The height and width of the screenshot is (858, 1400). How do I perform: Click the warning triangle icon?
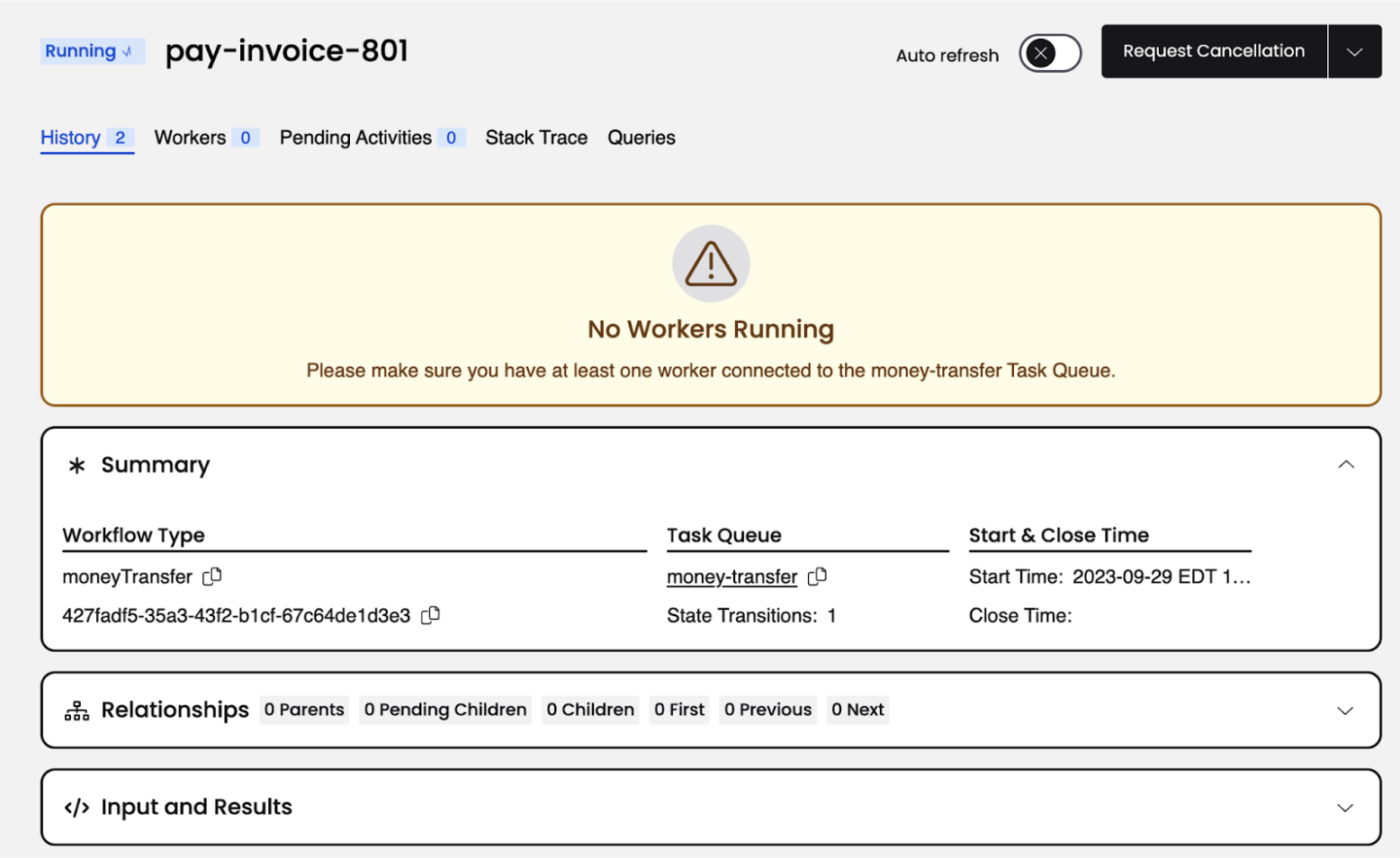[711, 264]
